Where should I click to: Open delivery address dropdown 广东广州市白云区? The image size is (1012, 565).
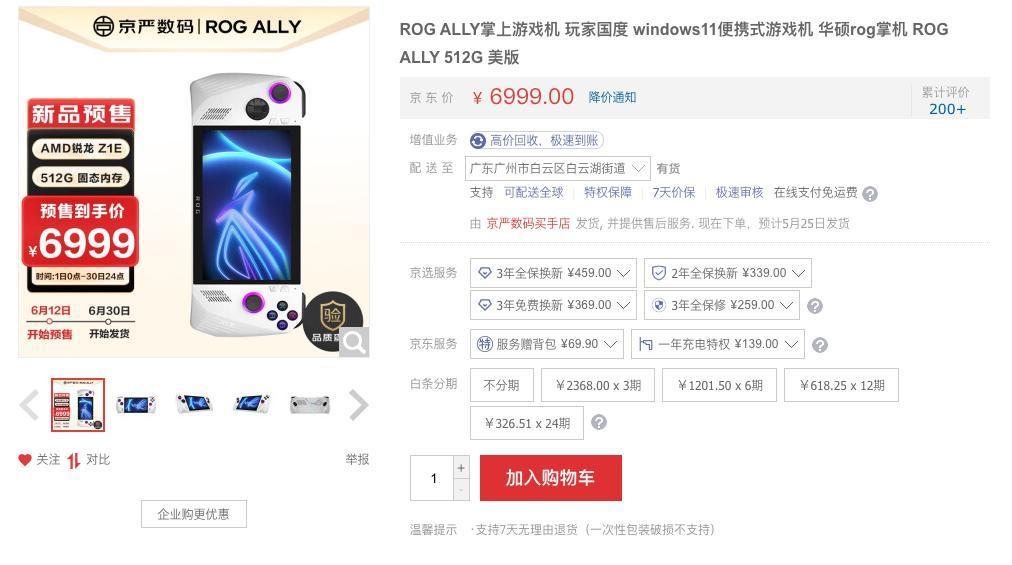coord(558,169)
